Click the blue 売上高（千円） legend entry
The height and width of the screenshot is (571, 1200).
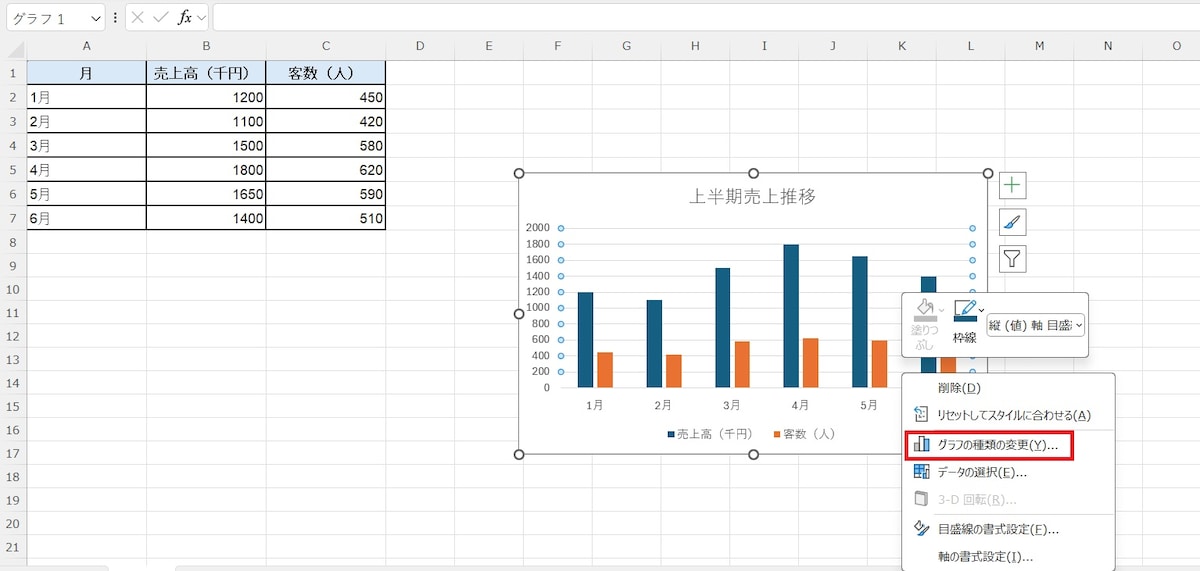pos(710,434)
